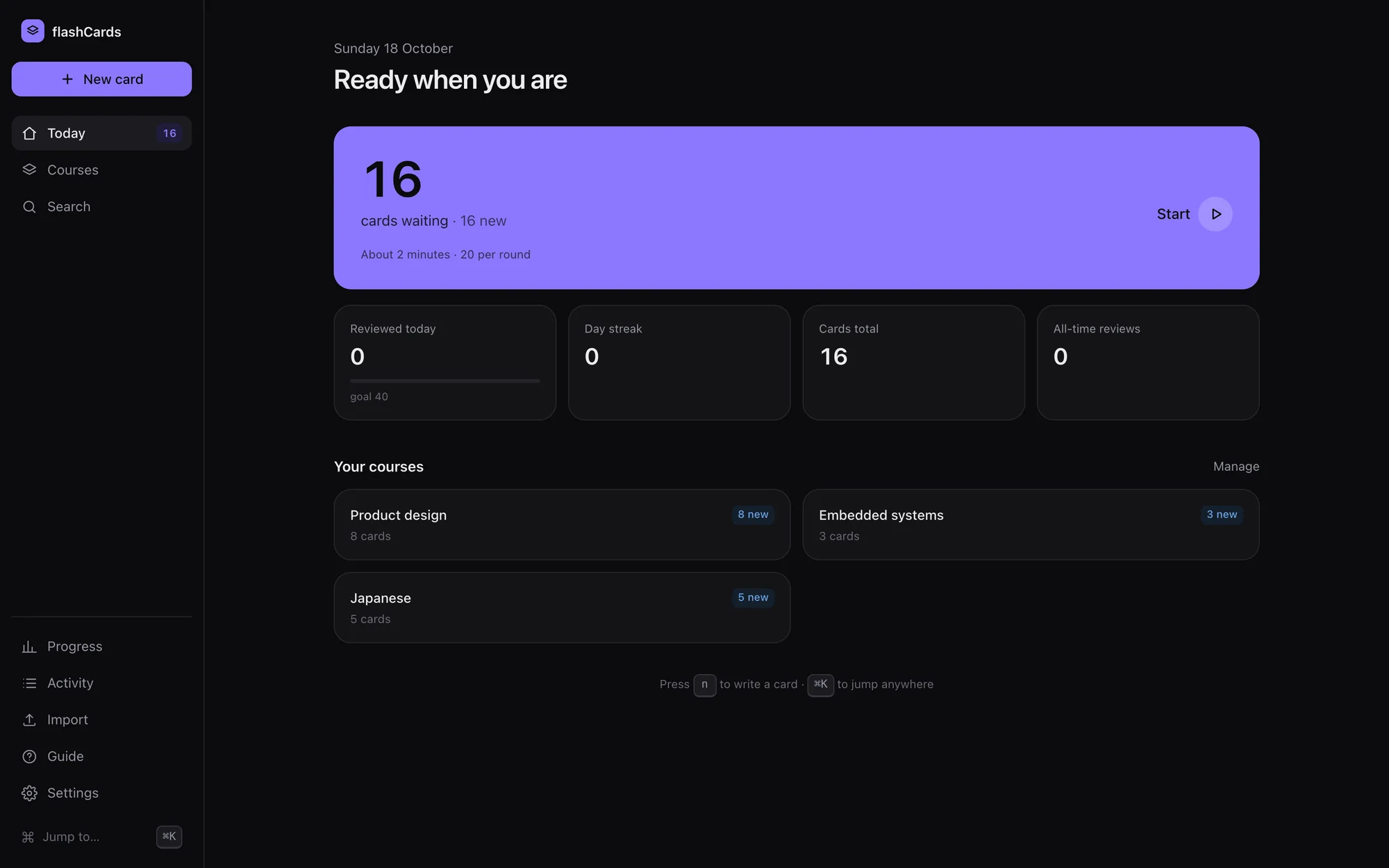Screen dimensions: 1389x868
Task: Click the Day streak card
Action: pos(679,362)
